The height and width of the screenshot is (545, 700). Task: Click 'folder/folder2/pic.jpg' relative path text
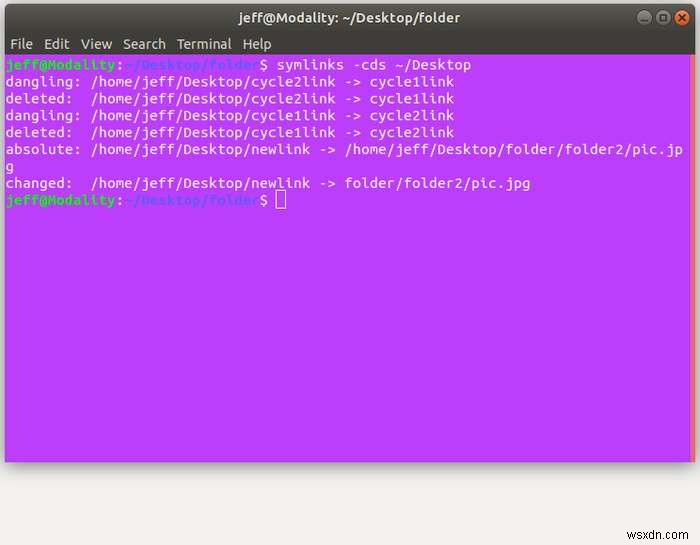[x=437, y=183]
